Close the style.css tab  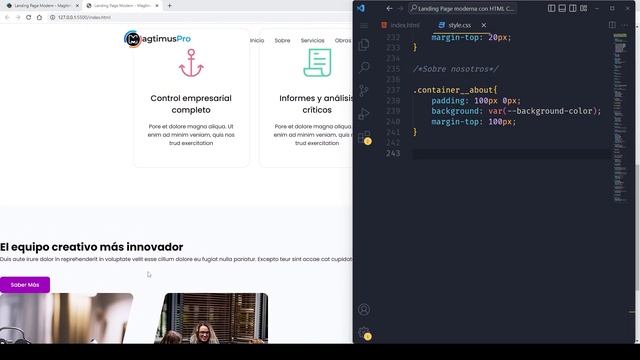484,25
